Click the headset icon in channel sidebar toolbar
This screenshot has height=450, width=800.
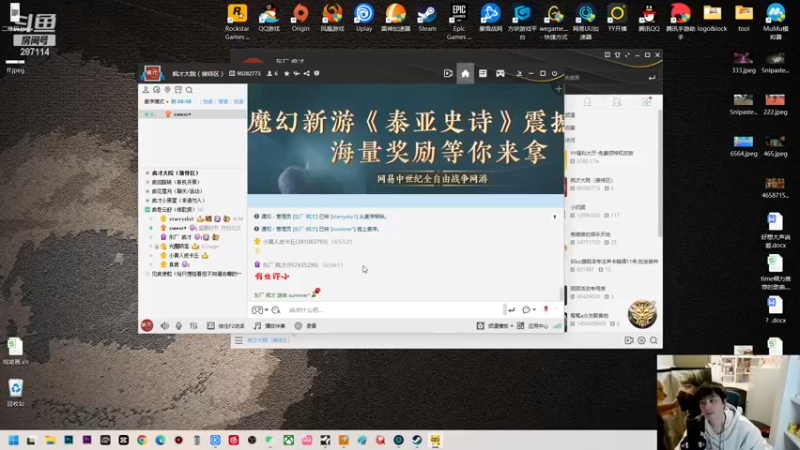click(157, 90)
